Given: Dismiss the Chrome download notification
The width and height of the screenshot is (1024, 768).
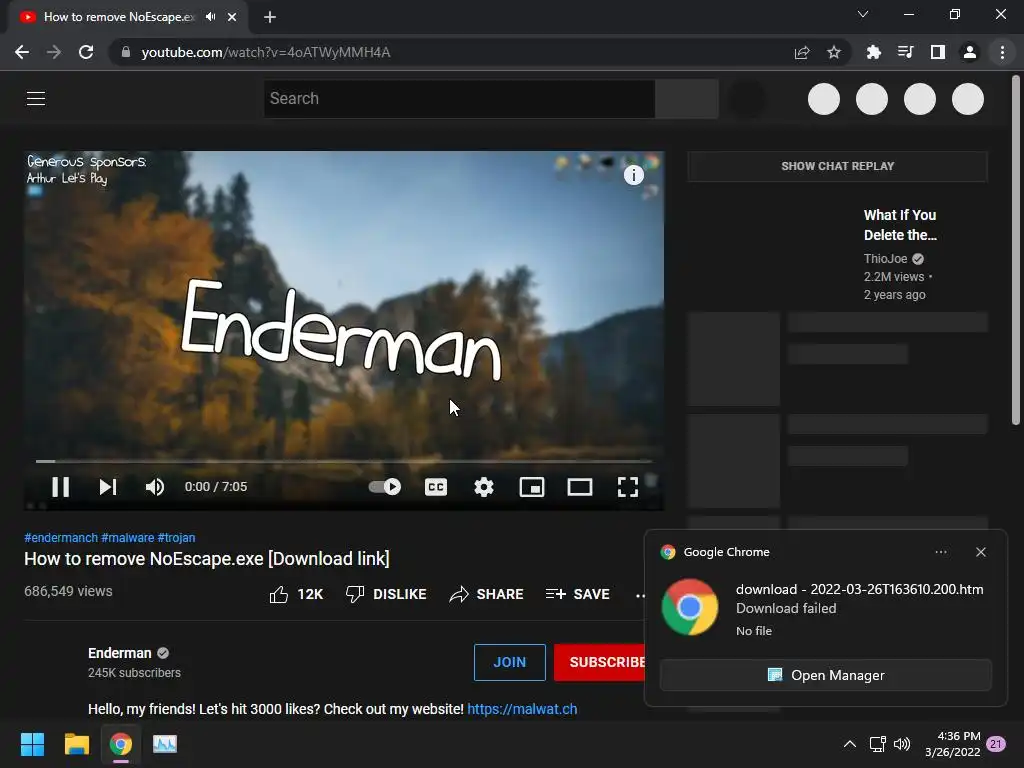Looking at the screenshot, I should tap(980, 552).
